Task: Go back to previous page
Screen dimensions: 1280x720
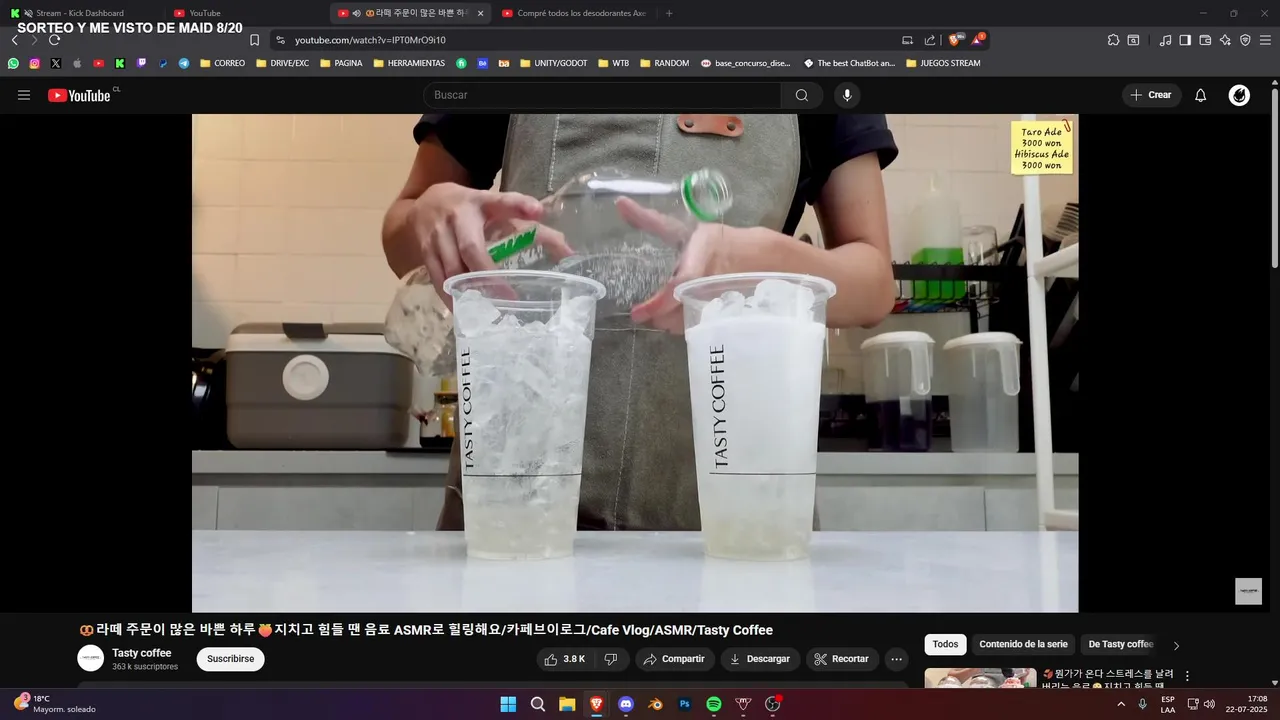Action: point(14,40)
